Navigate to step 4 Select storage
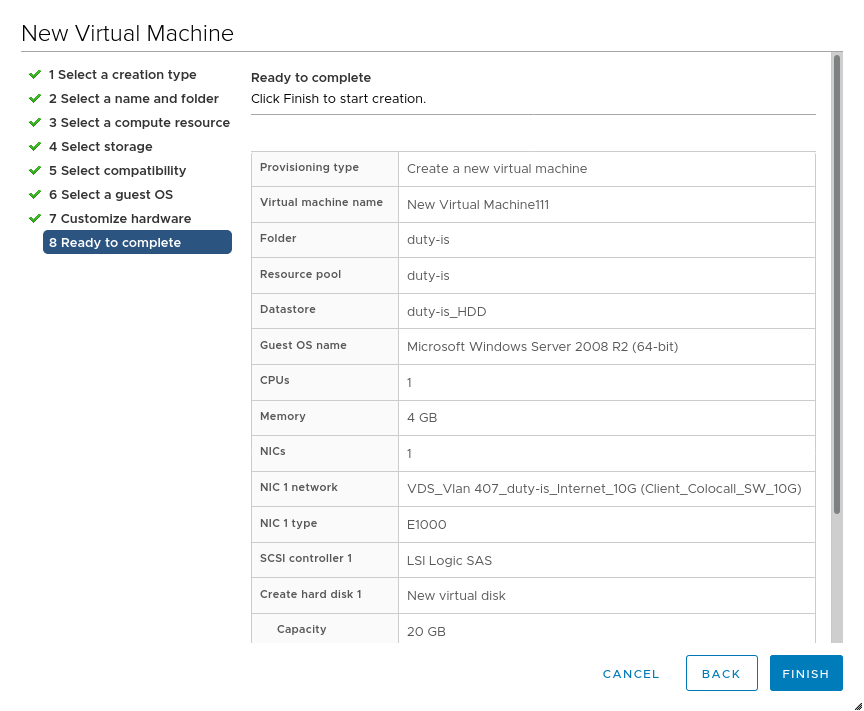The height and width of the screenshot is (711, 864). (x=100, y=147)
